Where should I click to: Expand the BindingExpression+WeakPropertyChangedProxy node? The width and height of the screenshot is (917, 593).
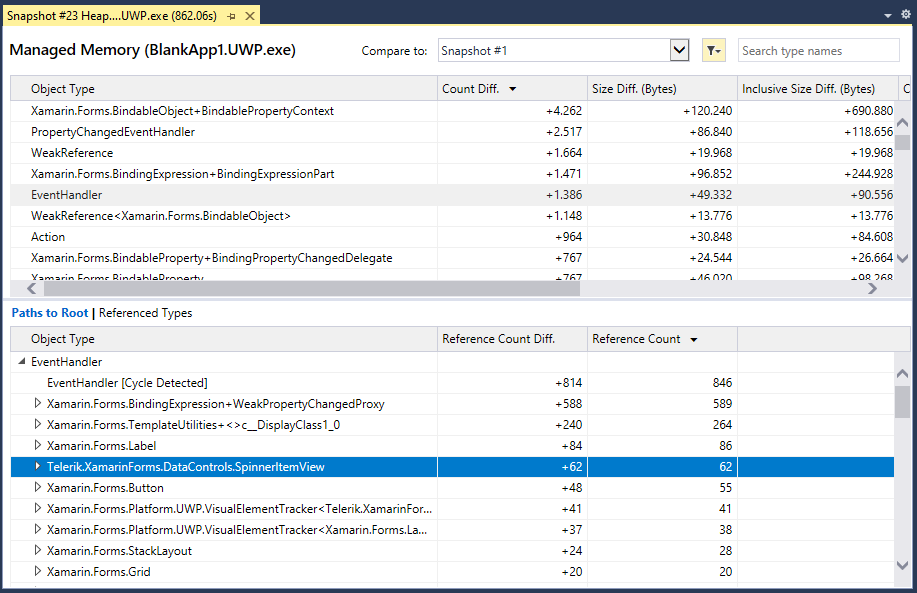tap(37, 404)
